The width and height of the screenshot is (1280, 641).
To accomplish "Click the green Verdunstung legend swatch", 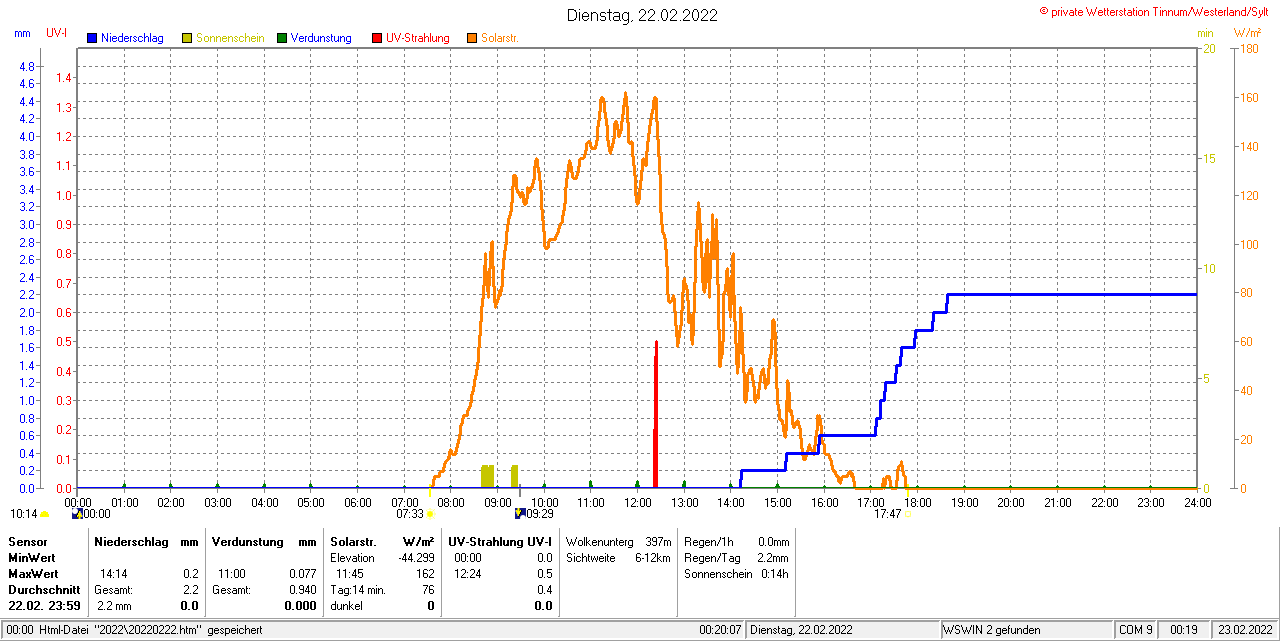I will point(282,38).
